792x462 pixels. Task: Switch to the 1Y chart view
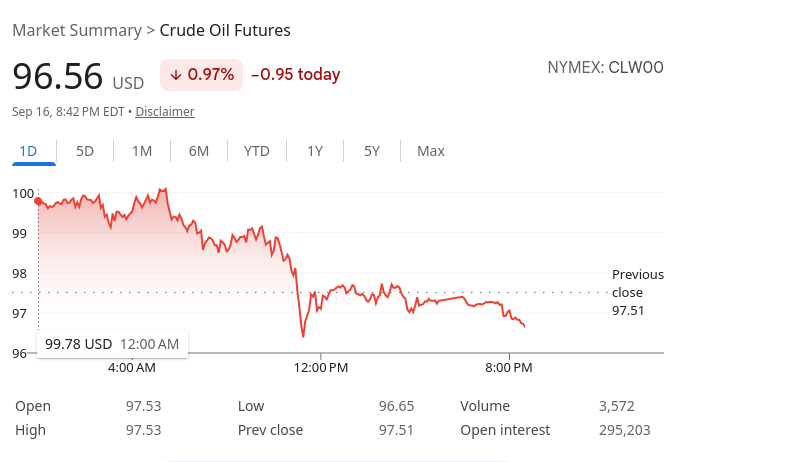(315, 151)
